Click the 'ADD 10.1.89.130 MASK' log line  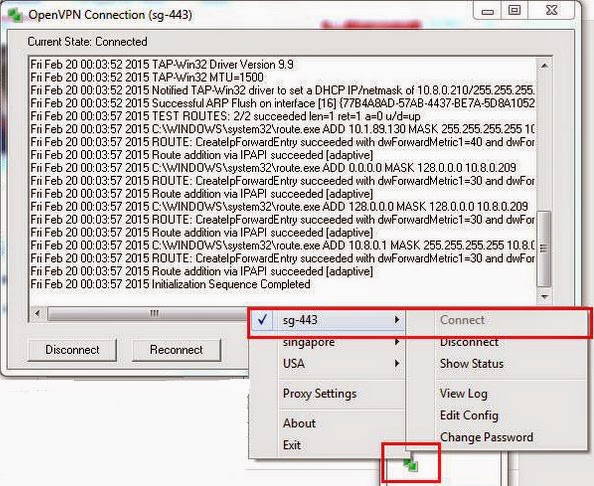(282, 129)
